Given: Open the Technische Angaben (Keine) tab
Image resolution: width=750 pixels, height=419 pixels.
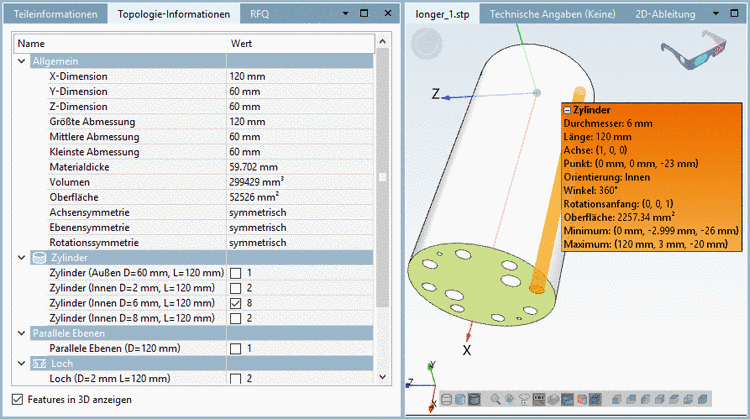Looking at the screenshot, I should 551,15.
